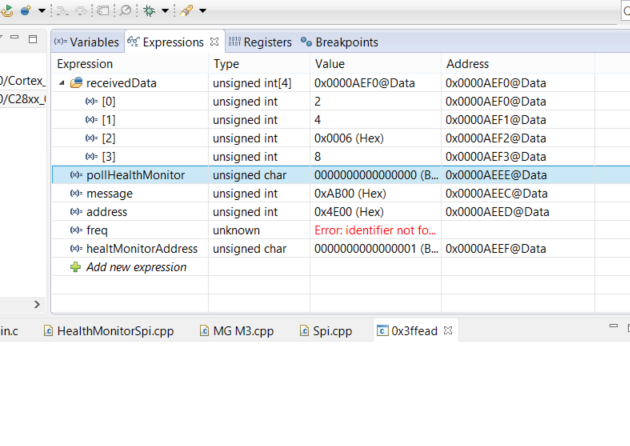The width and height of the screenshot is (630, 446).
Task: Select the freq expression
Action: 97,231
